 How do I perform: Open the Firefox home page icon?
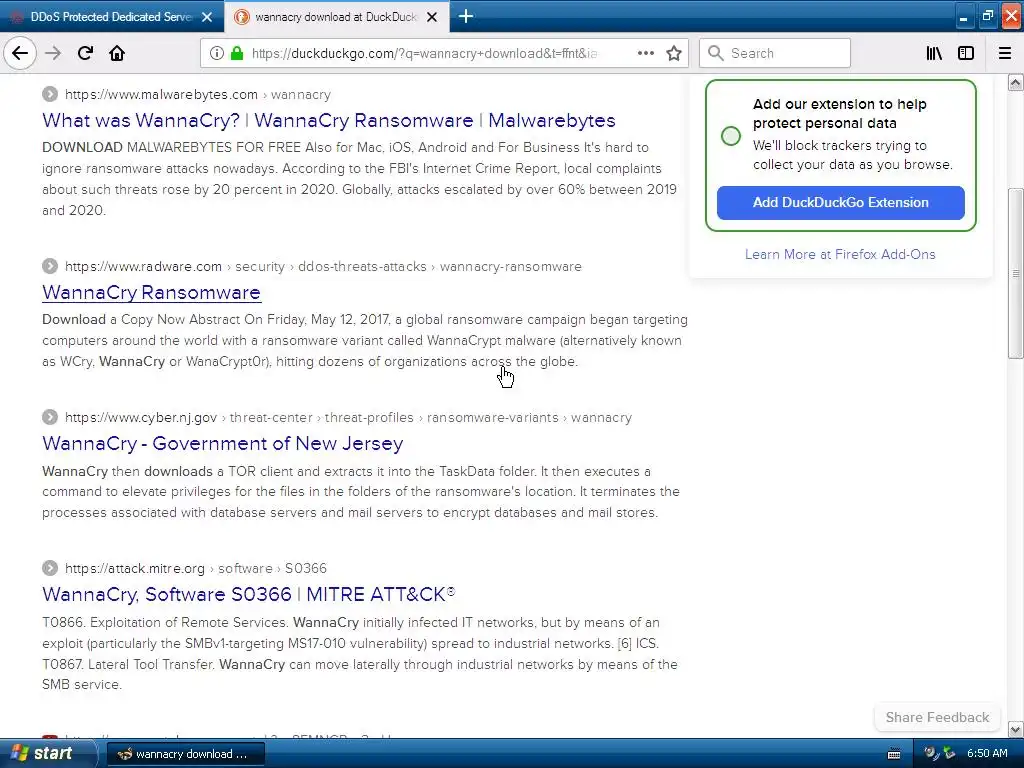(x=117, y=53)
